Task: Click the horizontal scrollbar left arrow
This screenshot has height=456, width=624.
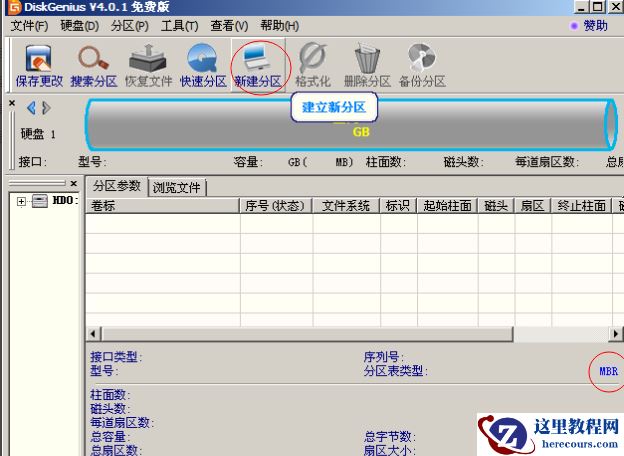Action: (93, 334)
